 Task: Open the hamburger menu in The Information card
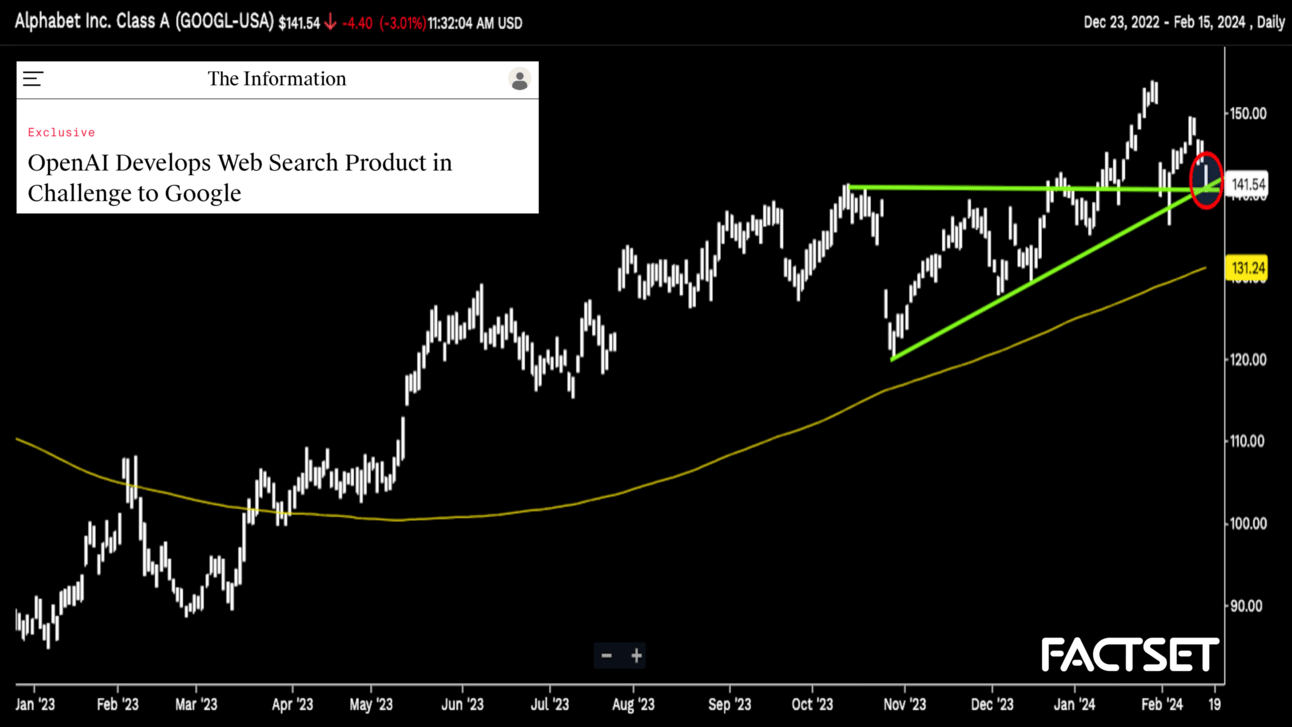[x=33, y=79]
